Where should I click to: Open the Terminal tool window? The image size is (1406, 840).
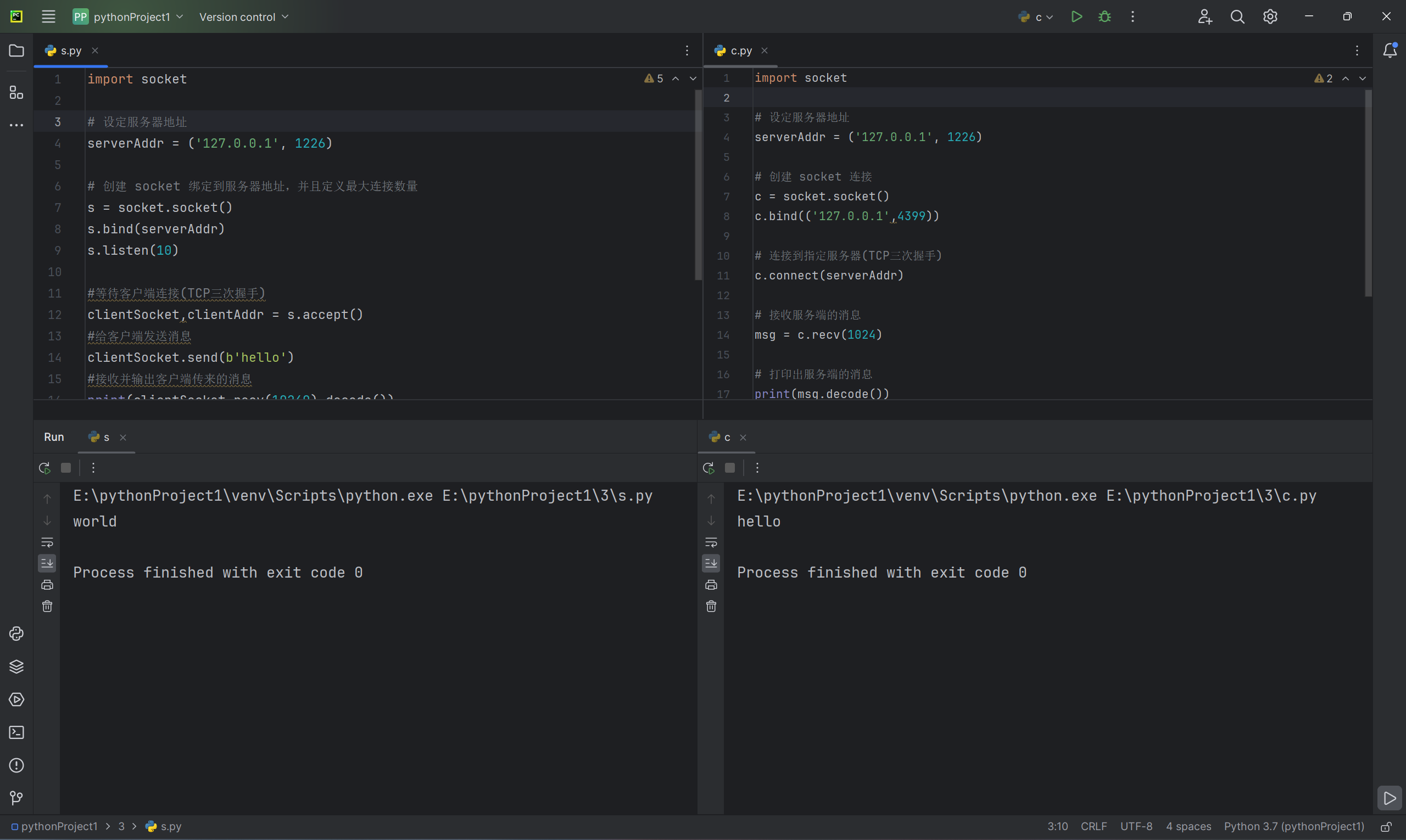point(16,732)
